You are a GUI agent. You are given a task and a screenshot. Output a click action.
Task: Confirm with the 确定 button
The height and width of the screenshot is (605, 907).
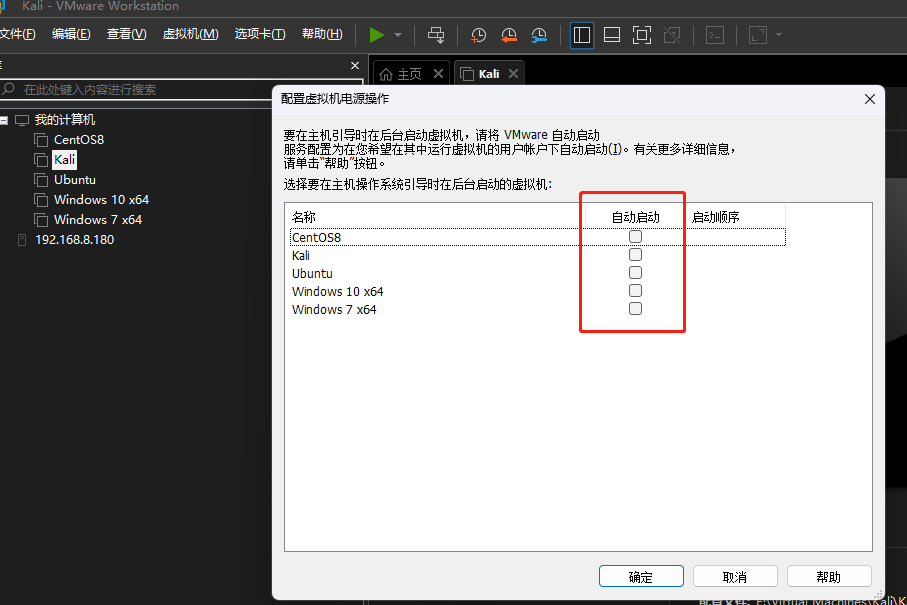pyautogui.click(x=641, y=577)
